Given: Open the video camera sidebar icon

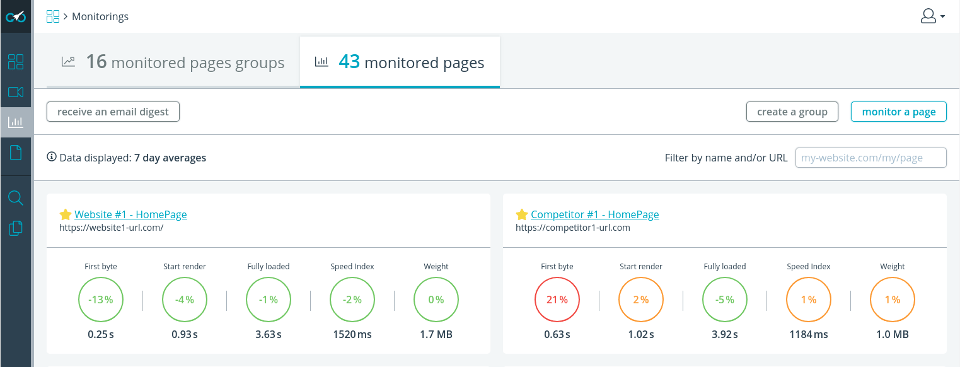Looking at the screenshot, I should coord(15,92).
